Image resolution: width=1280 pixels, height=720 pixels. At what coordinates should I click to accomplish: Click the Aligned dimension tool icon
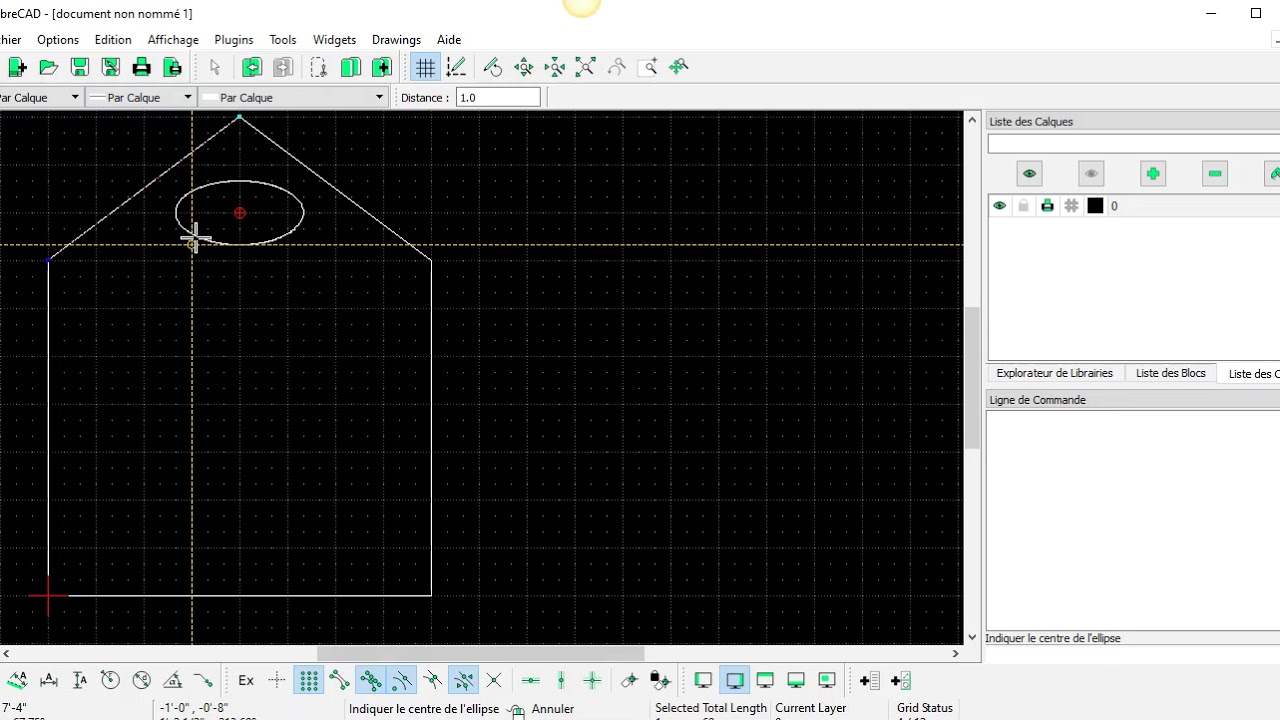coord(17,681)
